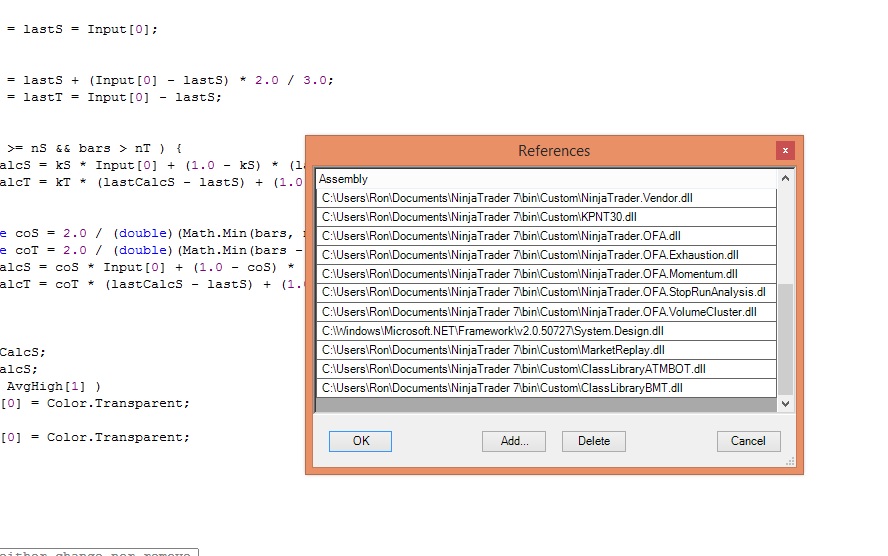The height and width of the screenshot is (556, 888).
Task: Select the MarketReplay.dll reference row
Action: tap(546, 350)
